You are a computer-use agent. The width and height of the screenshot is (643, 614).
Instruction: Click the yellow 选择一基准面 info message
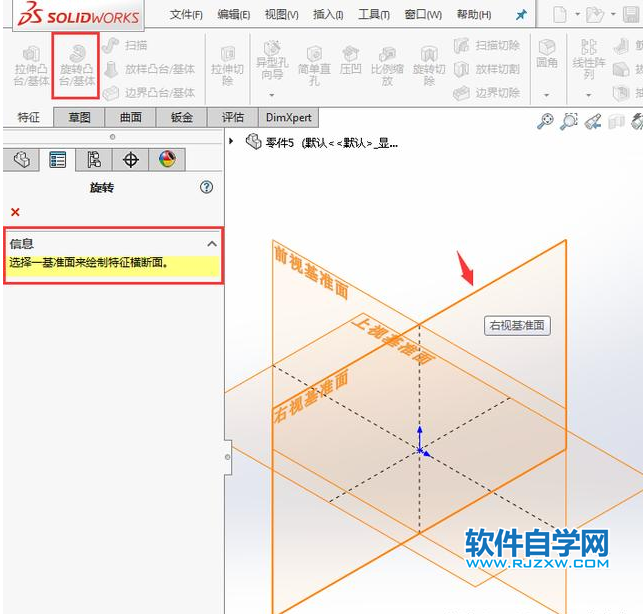[x=113, y=265]
